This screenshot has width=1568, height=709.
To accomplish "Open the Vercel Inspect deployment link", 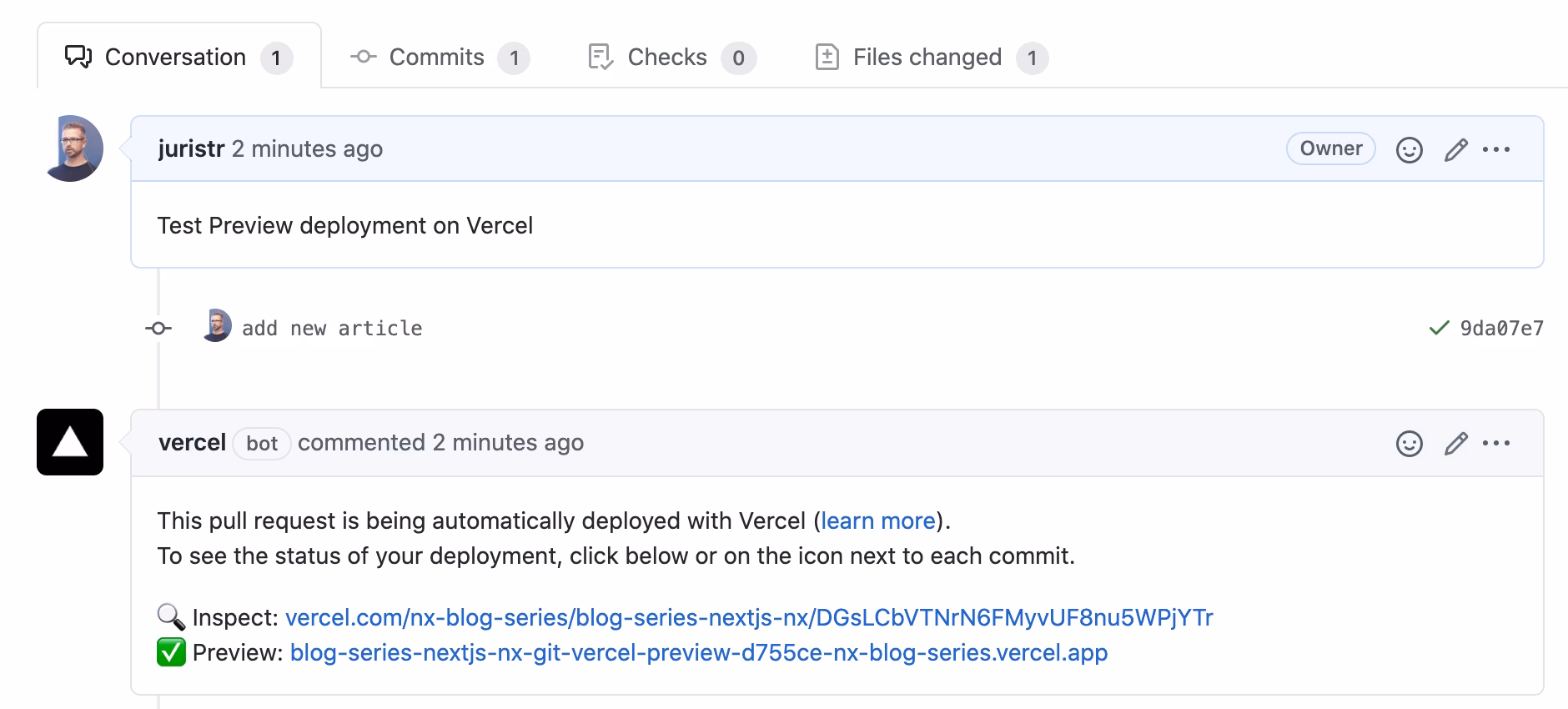I will [748, 618].
